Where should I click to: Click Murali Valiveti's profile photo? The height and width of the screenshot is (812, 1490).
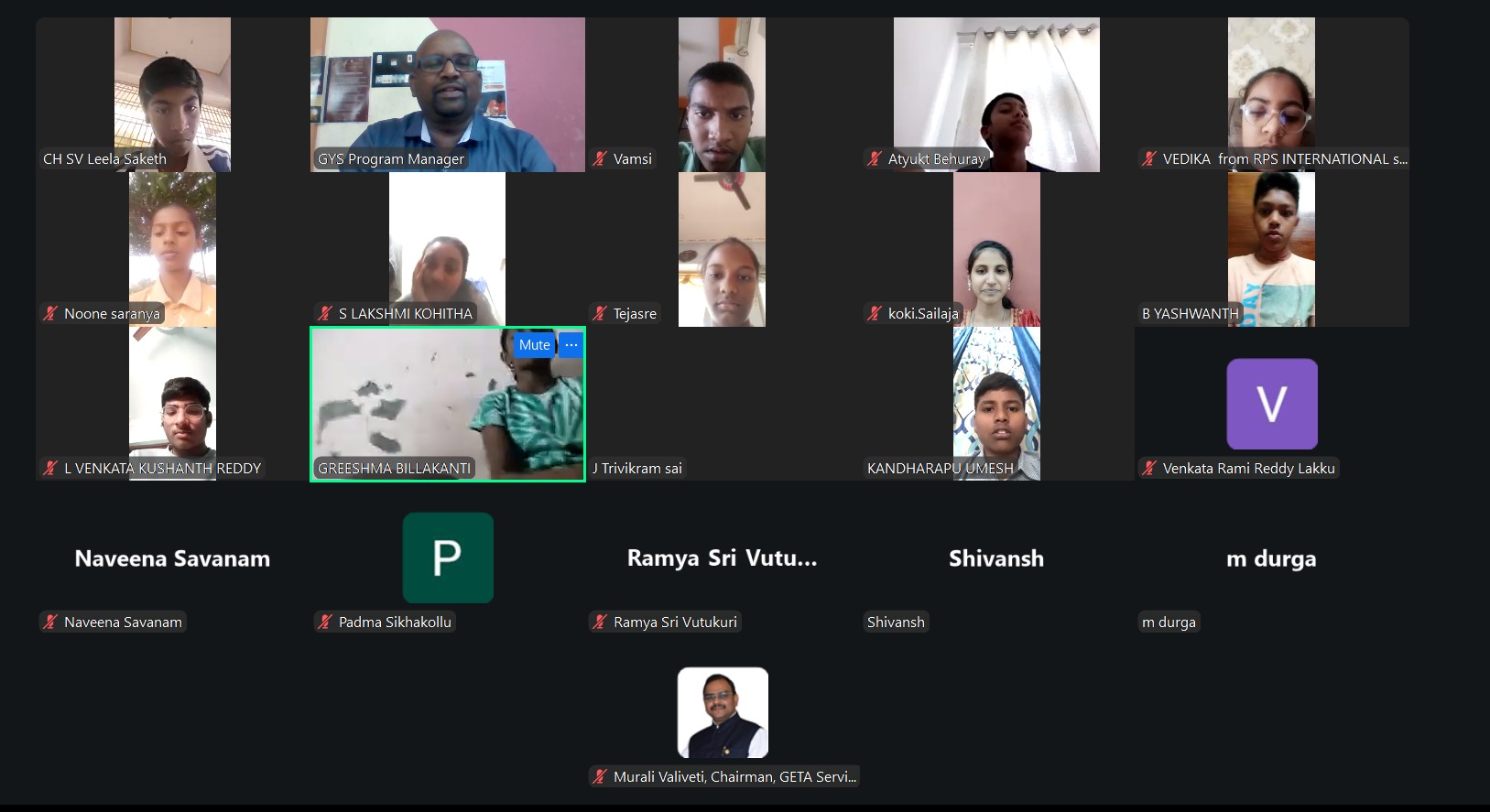click(723, 712)
